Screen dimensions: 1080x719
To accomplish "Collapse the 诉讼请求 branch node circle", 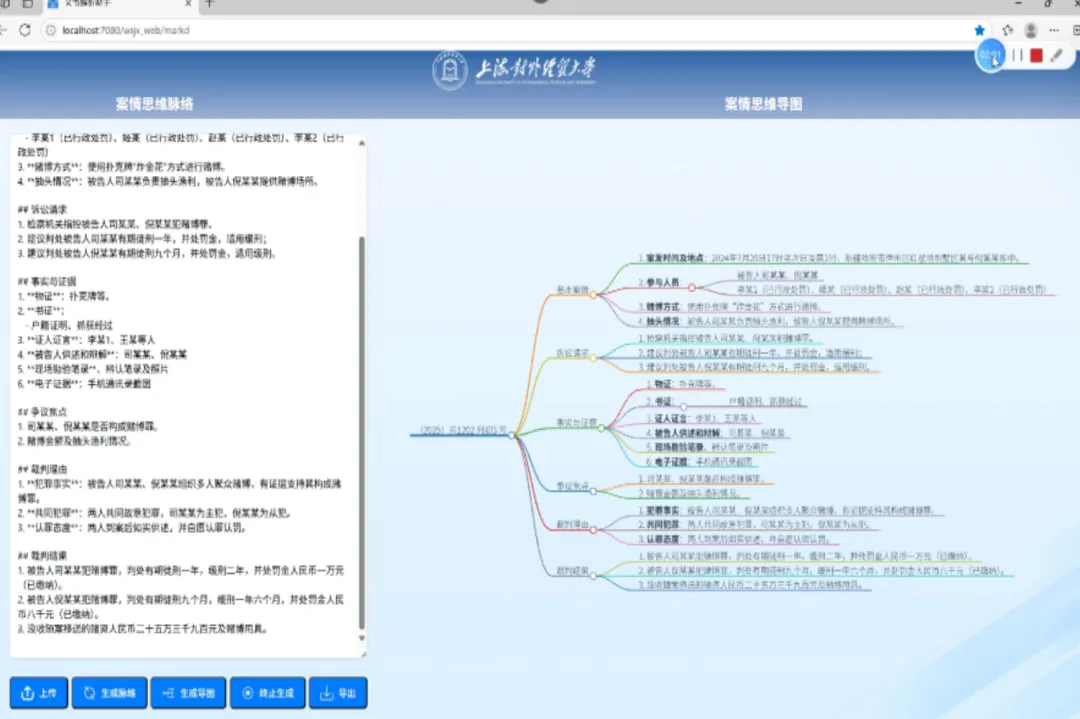I will pos(593,357).
